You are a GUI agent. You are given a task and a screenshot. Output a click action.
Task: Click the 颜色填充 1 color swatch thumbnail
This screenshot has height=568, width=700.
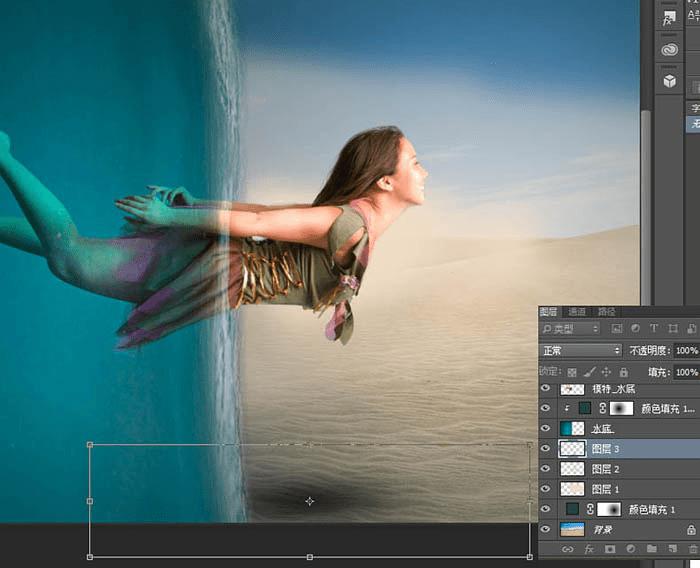pyautogui.click(x=573, y=509)
